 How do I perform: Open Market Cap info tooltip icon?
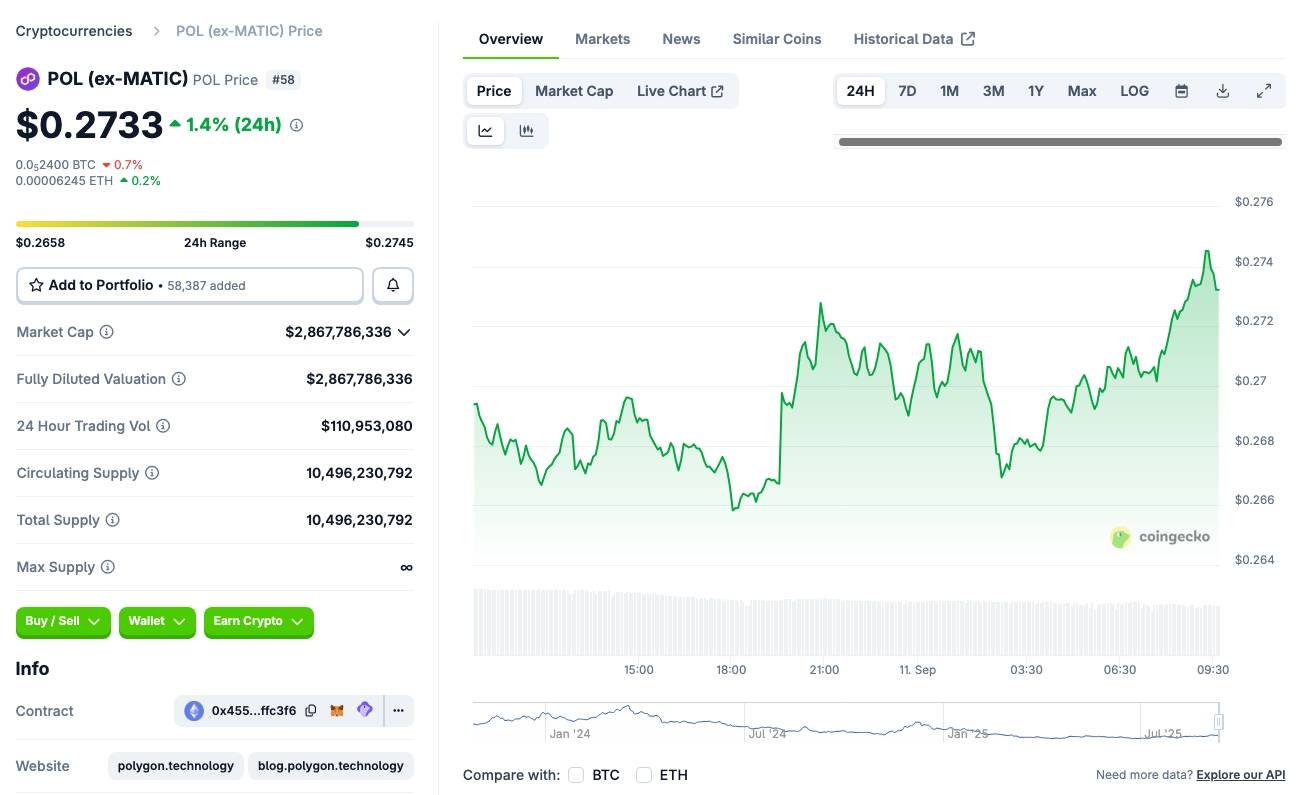tap(107, 332)
